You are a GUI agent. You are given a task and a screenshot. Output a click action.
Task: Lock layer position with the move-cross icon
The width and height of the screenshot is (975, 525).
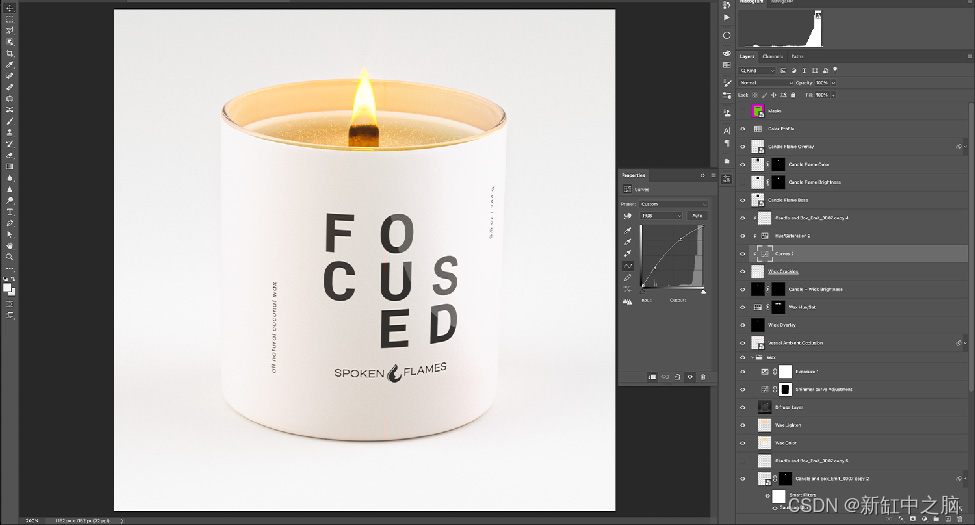coord(774,95)
